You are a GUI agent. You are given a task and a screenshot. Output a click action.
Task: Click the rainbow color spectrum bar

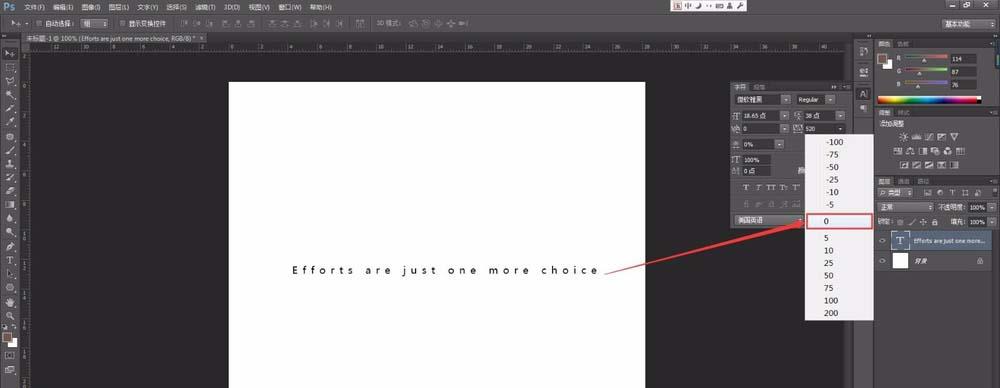(x=929, y=100)
